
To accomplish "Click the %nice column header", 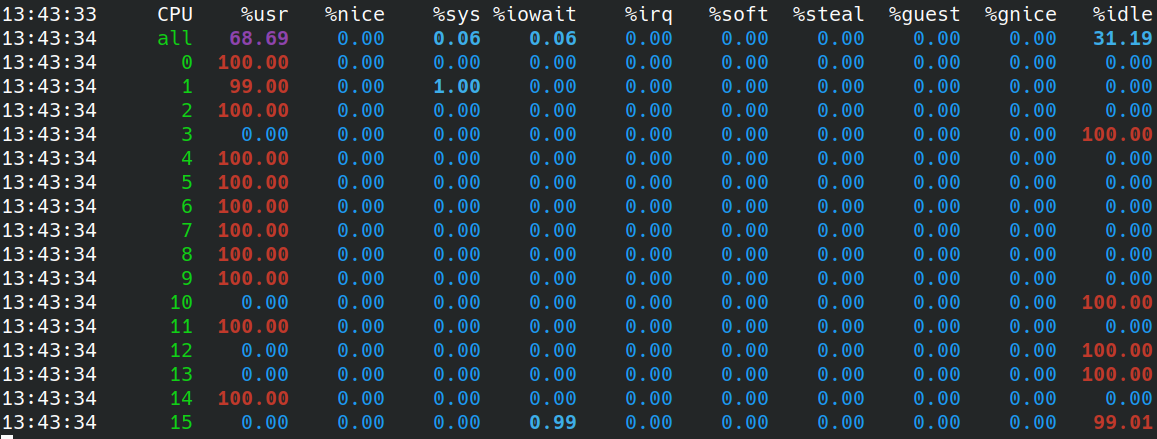I will point(354,15).
